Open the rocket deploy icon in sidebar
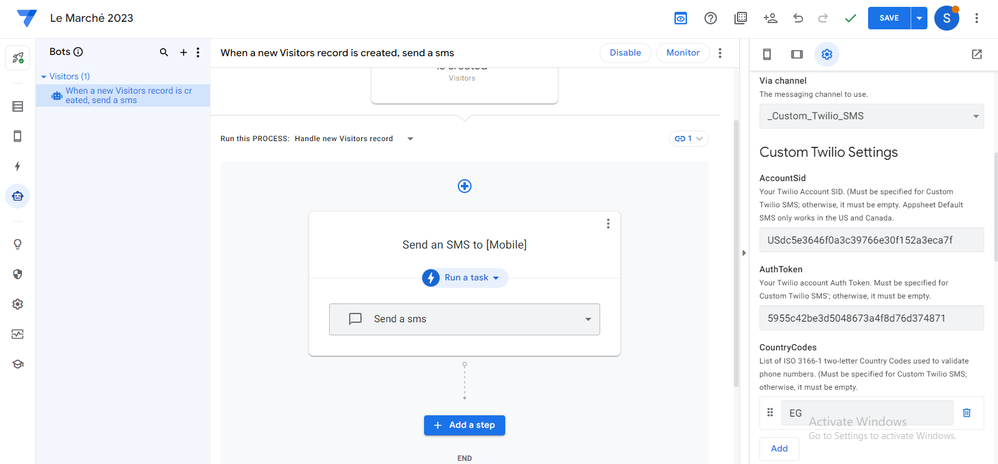 pyautogui.click(x=17, y=58)
